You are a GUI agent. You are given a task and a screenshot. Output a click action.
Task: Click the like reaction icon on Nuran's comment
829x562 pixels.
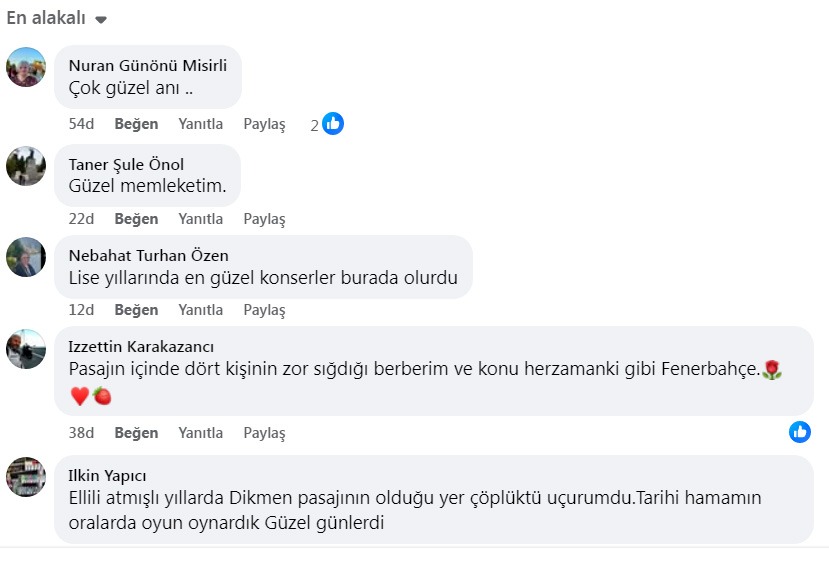pyautogui.click(x=333, y=124)
